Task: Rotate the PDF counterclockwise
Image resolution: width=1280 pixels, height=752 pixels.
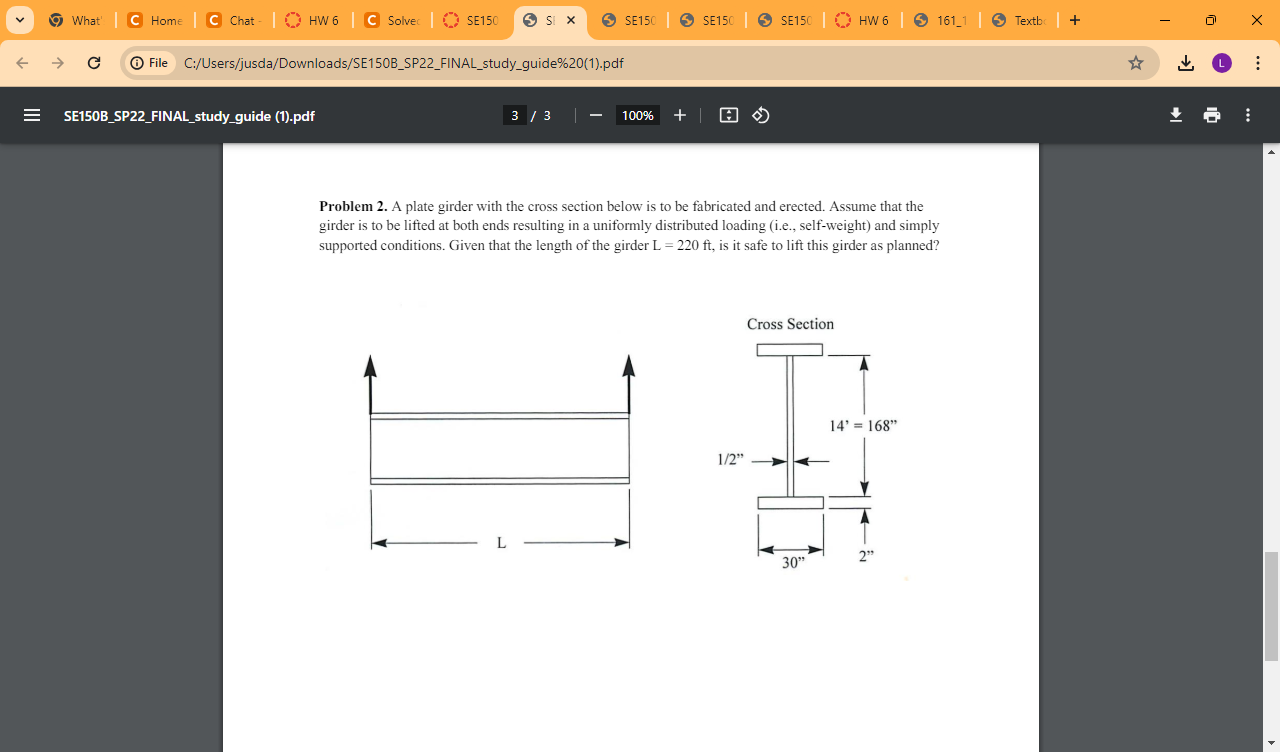Action: tap(761, 115)
